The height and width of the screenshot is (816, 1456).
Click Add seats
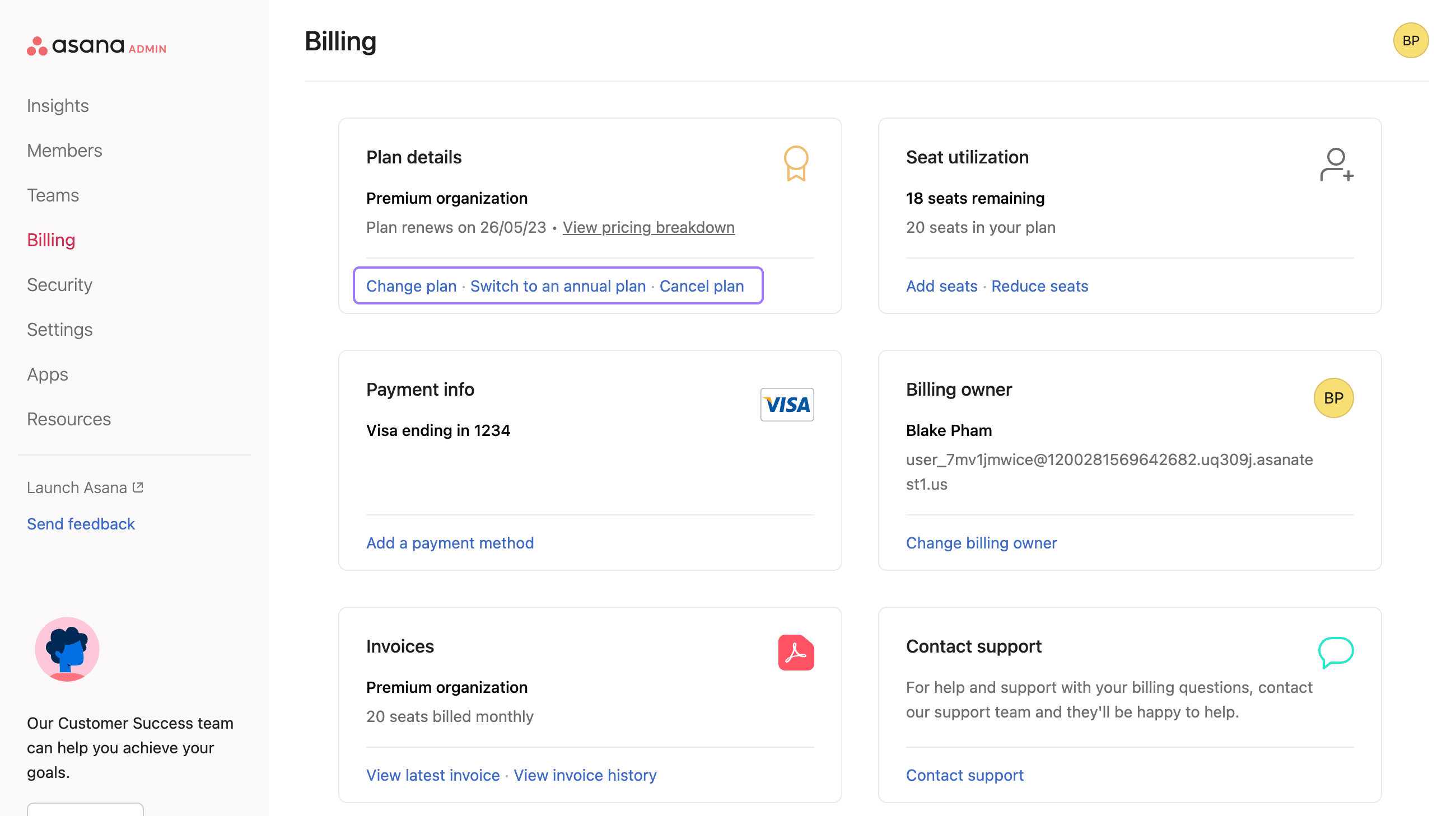[x=941, y=286]
